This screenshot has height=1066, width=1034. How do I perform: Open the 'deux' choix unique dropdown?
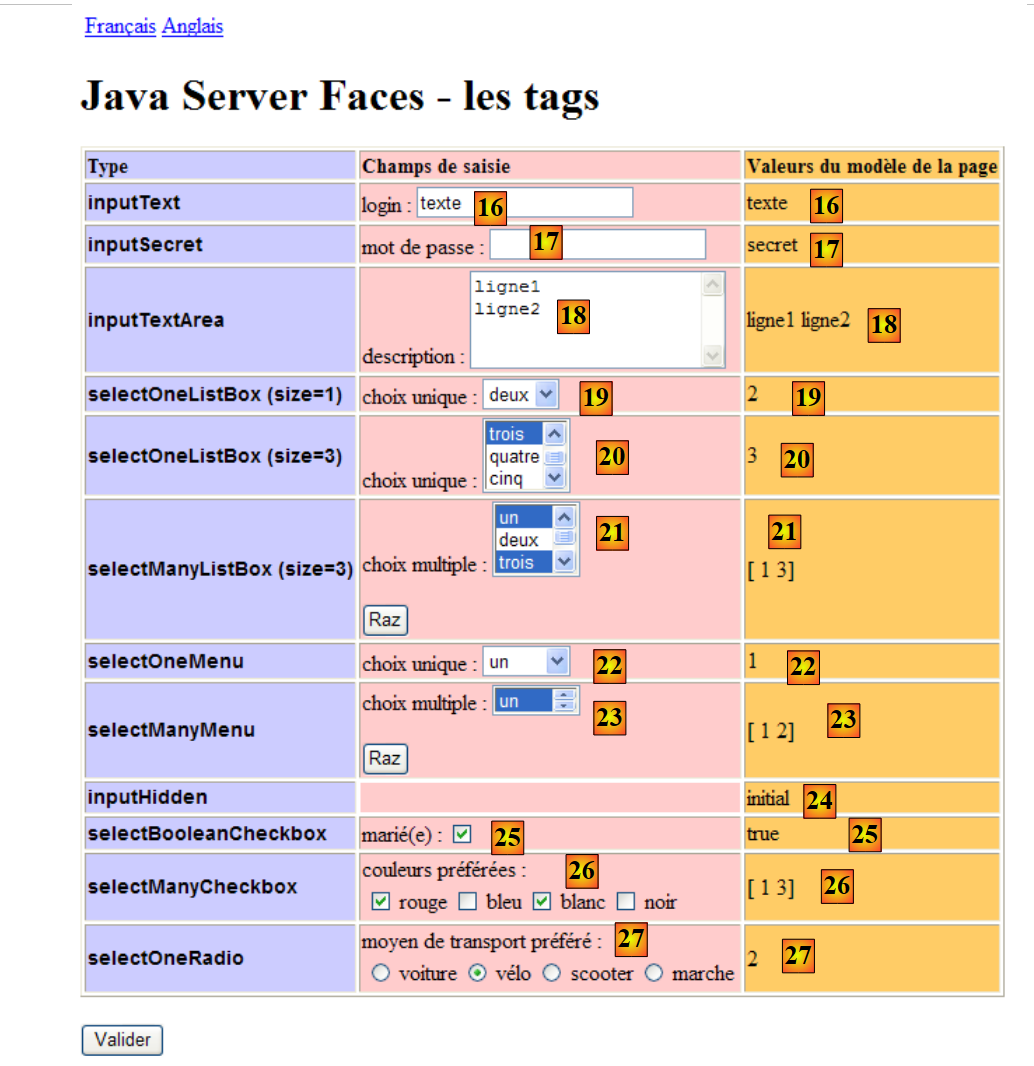coord(520,395)
